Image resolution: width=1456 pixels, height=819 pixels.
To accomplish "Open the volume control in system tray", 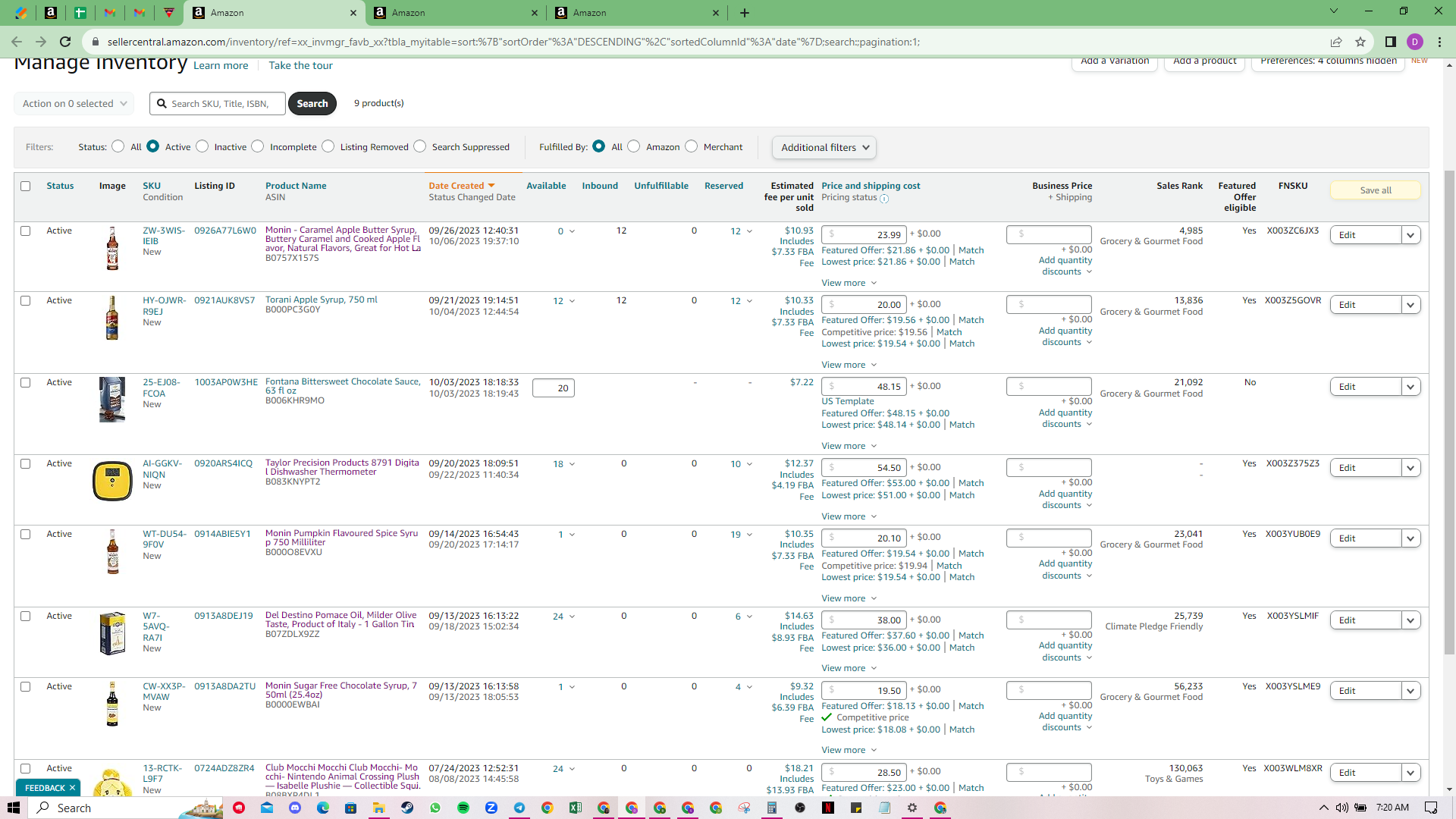I will pos(1342,808).
